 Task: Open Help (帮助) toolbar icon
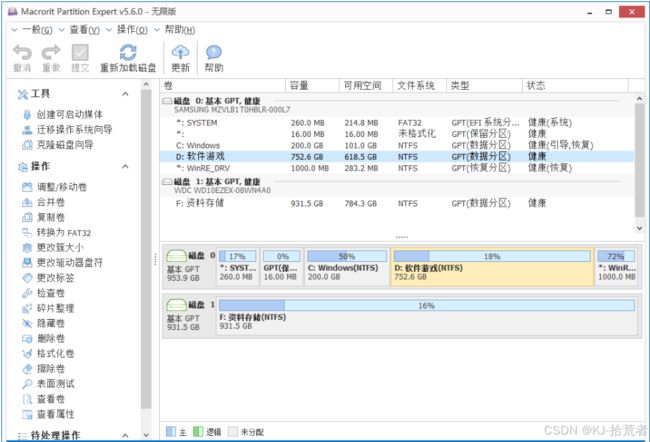tap(214, 52)
